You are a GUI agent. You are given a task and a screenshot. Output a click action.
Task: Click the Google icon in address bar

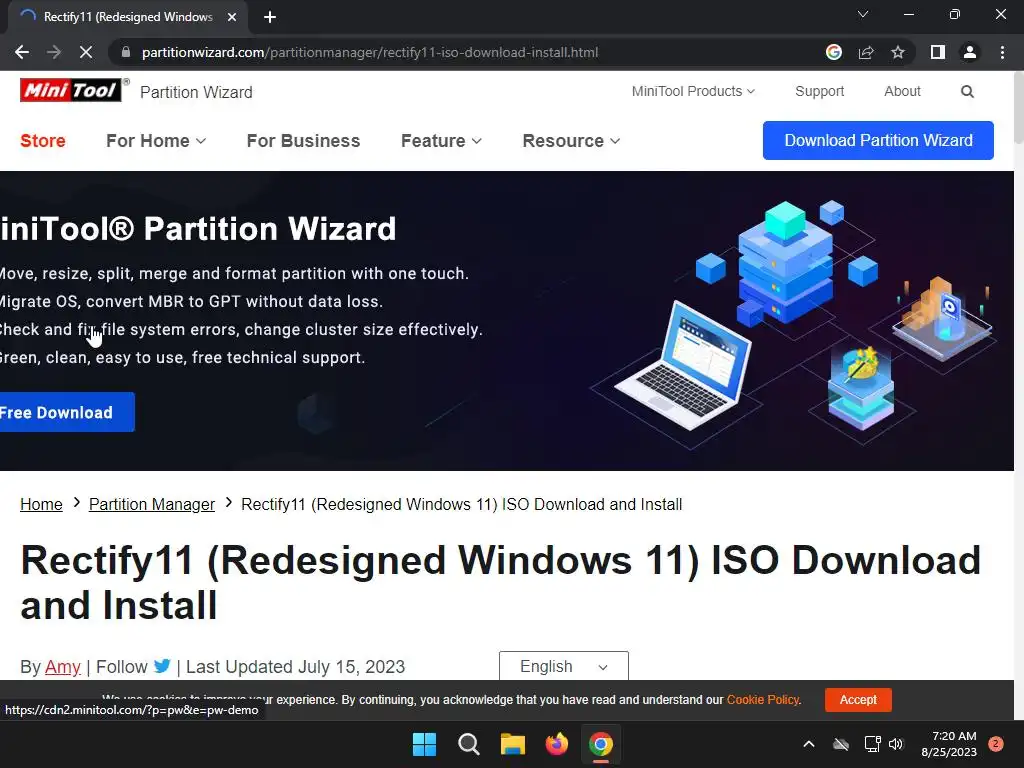point(833,52)
